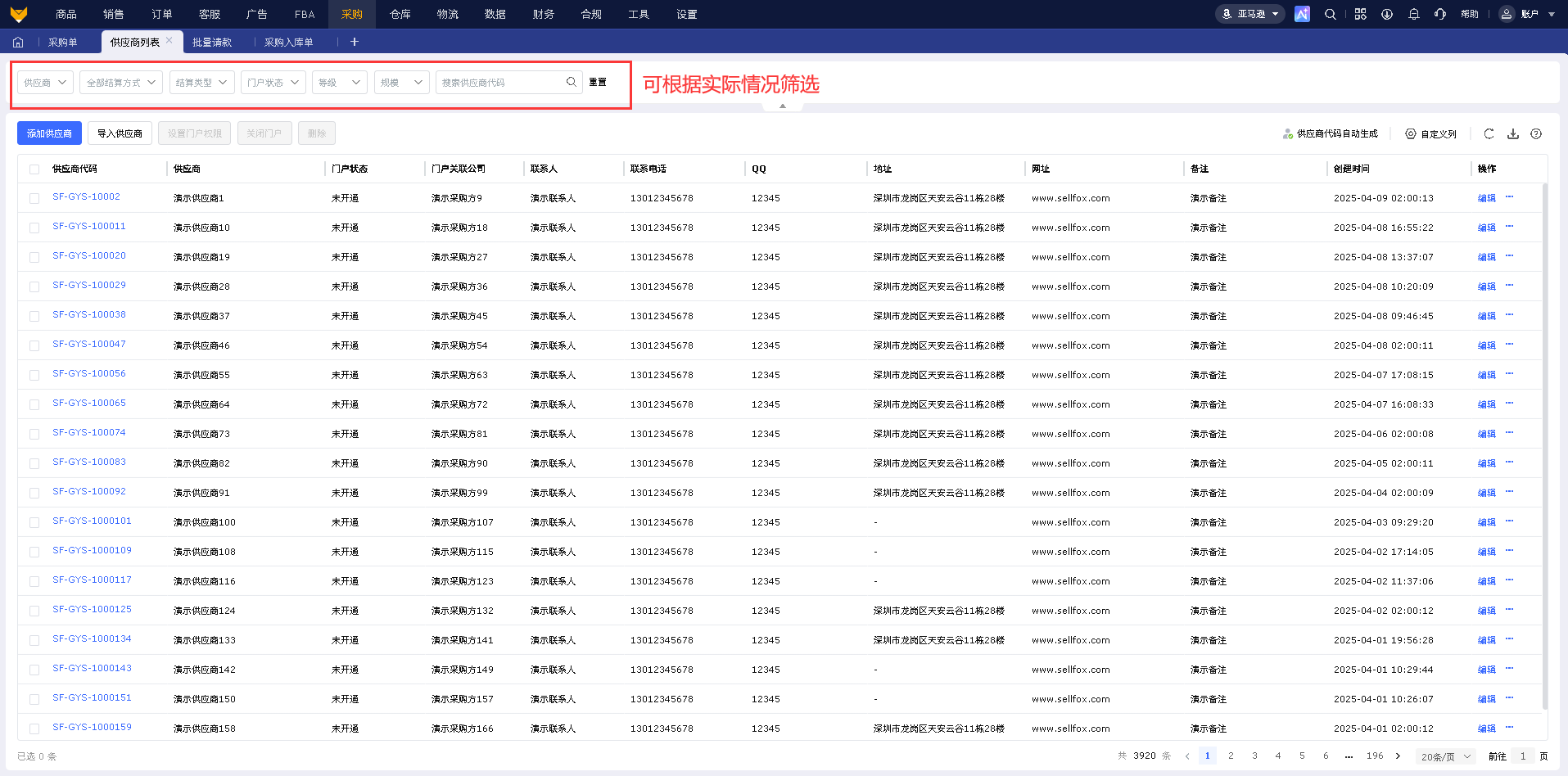Toggle the select-all header checkbox
The height and width of the screenshot is (776, 1568).
pyautogui.click(x=34, y=169)
